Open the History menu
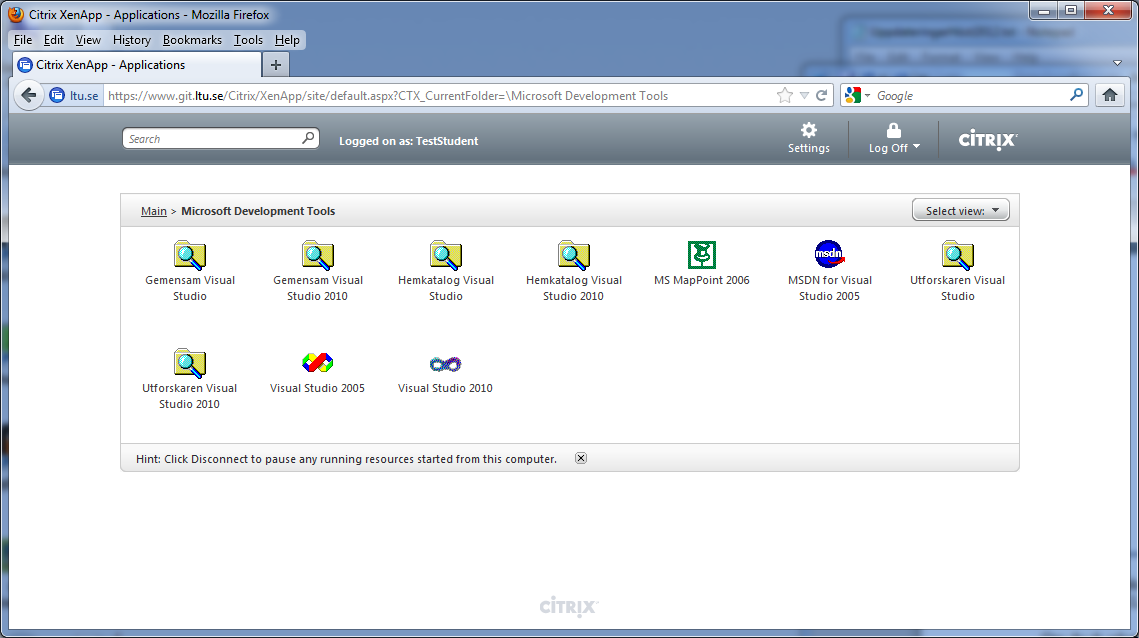This screenshot has width=1139, height=638. click(x=131, y=40)
